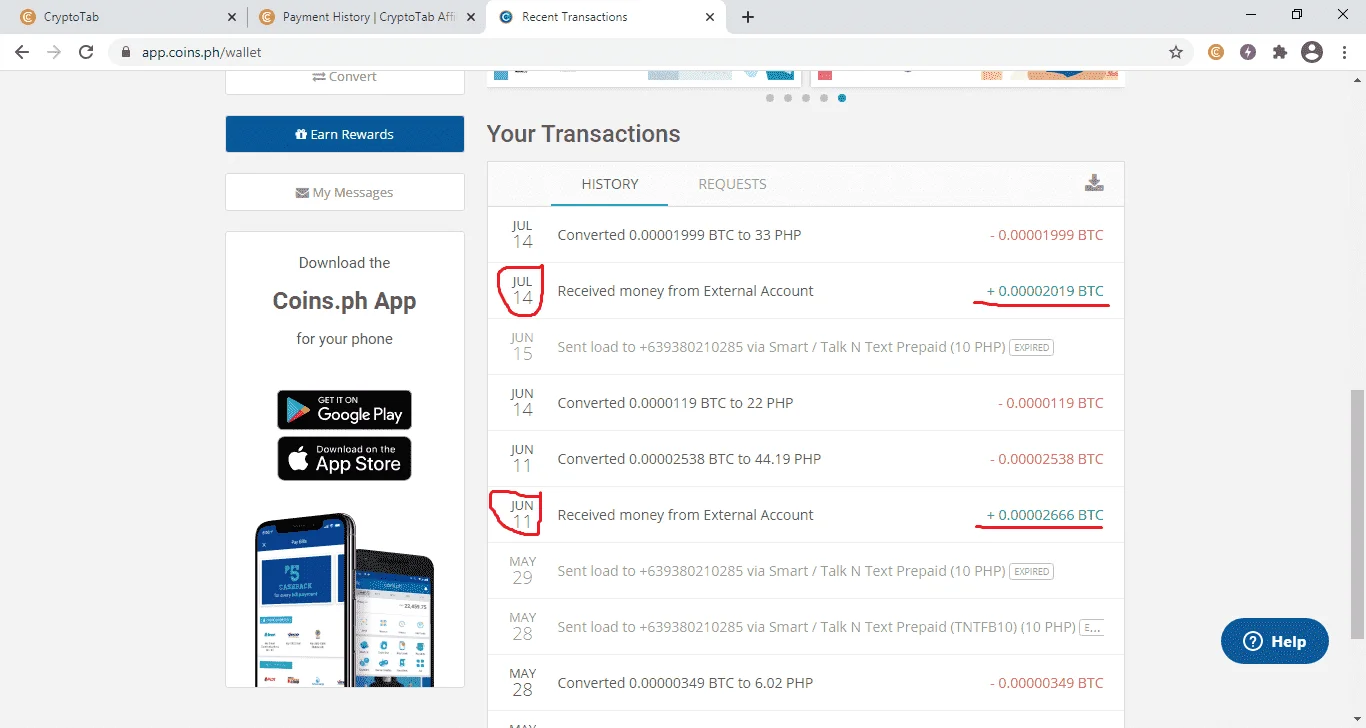The image size is (1366, 728).
Task: Click the address bar URL field
Action: coord(650,52)
